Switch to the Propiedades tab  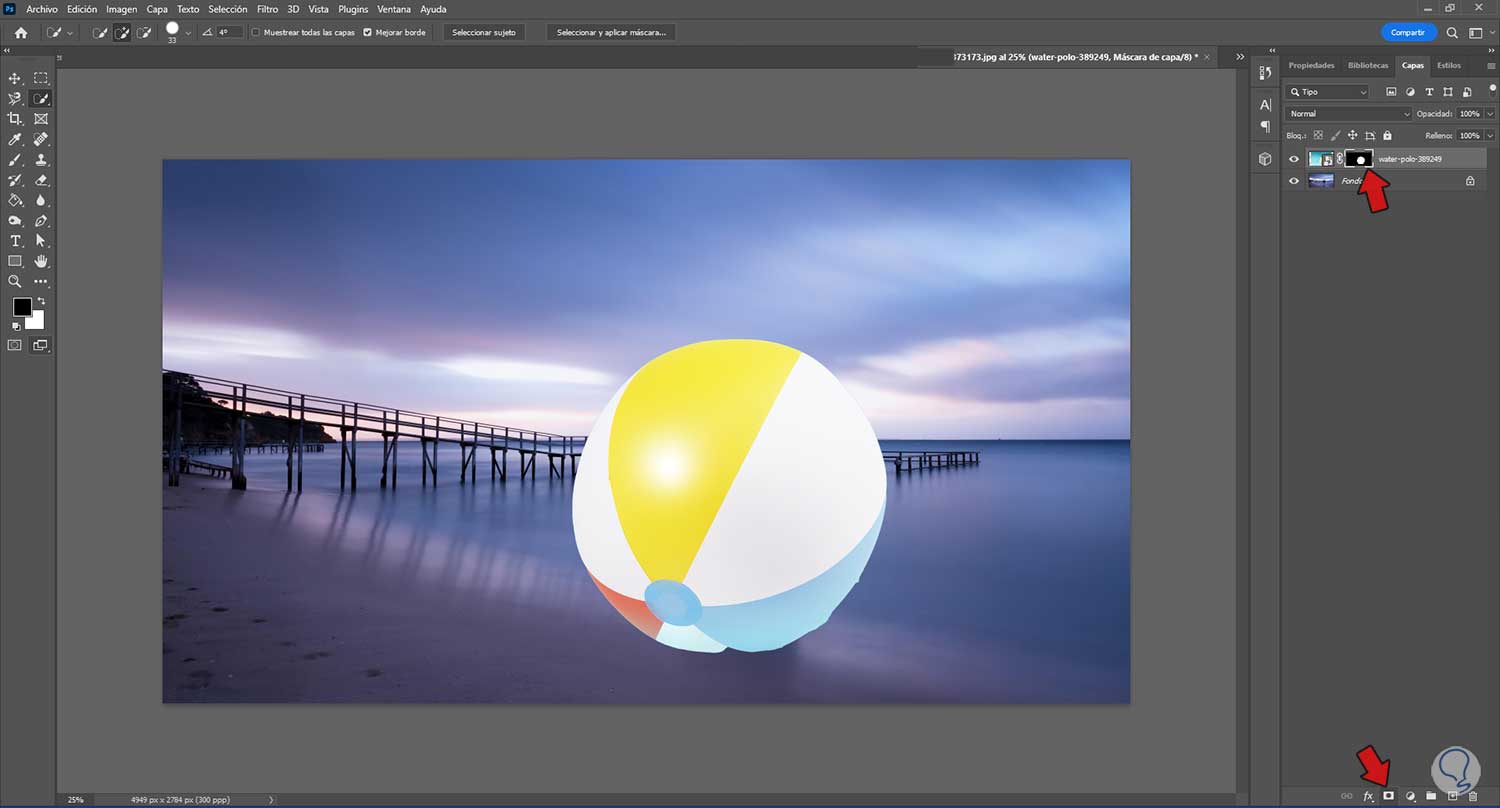click(1311, 65)
